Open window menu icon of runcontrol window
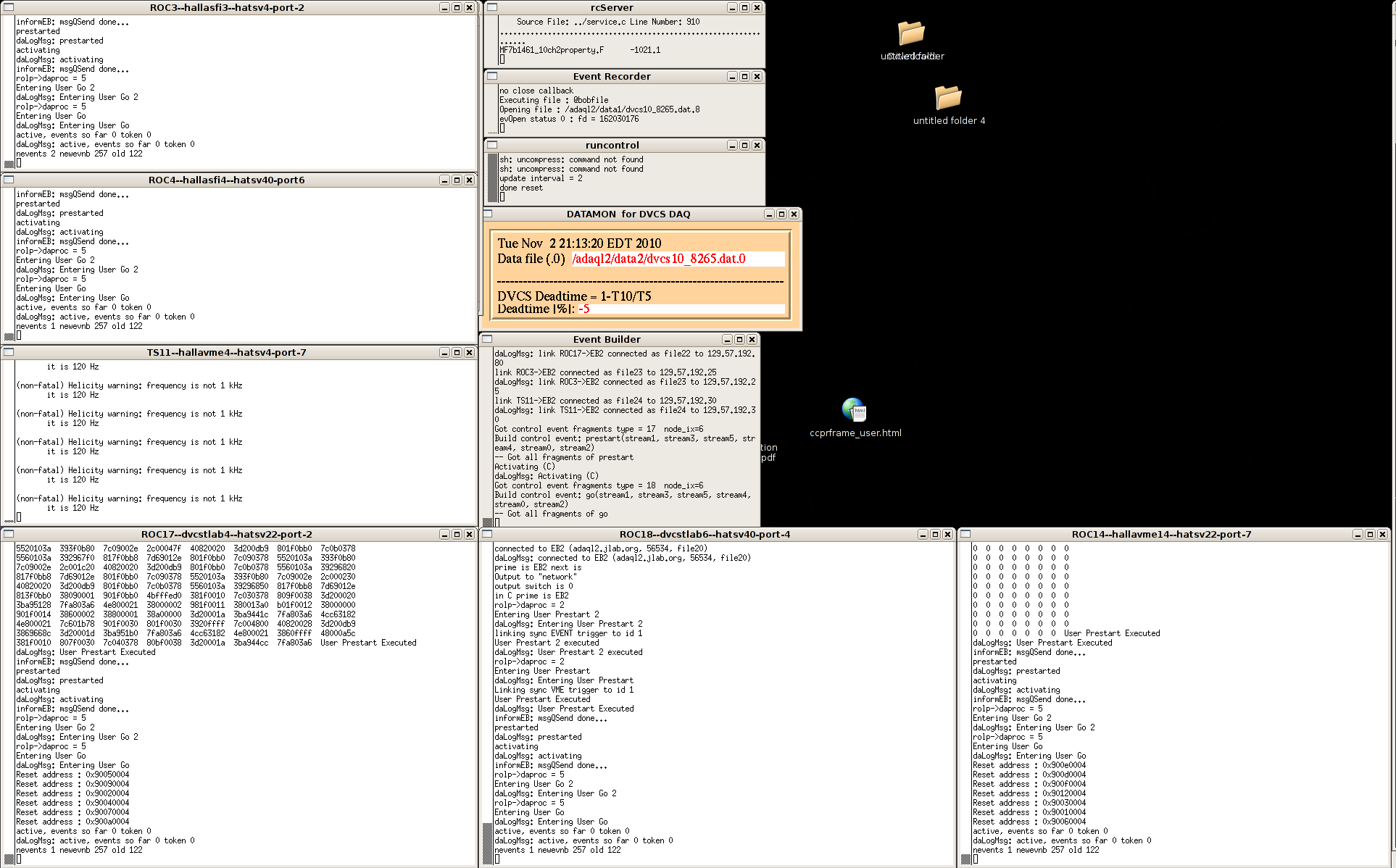This screenshot has width=1396, height=868. point(492,145)
